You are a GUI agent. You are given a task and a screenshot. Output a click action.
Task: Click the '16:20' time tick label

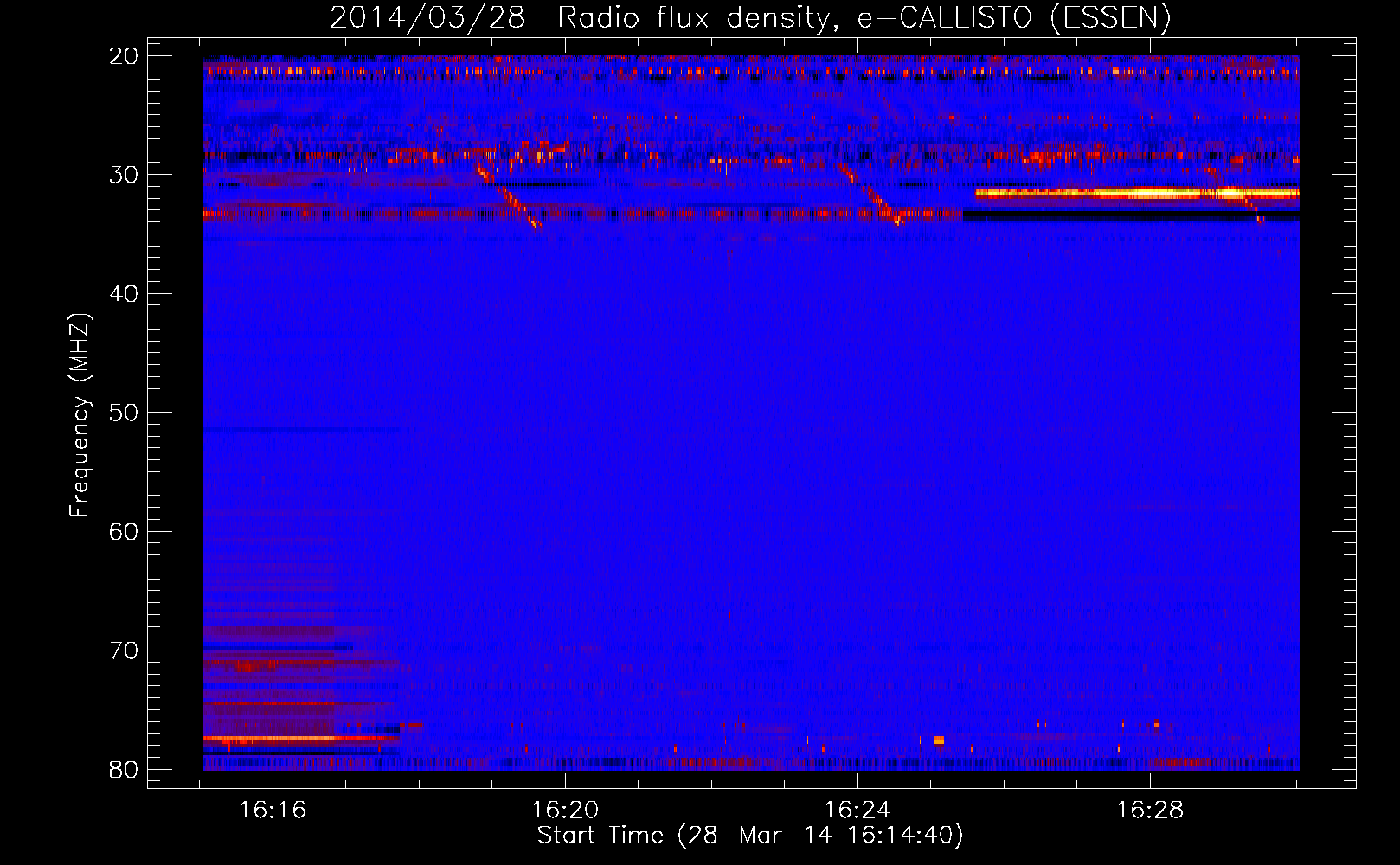click(x=566, y=811)
